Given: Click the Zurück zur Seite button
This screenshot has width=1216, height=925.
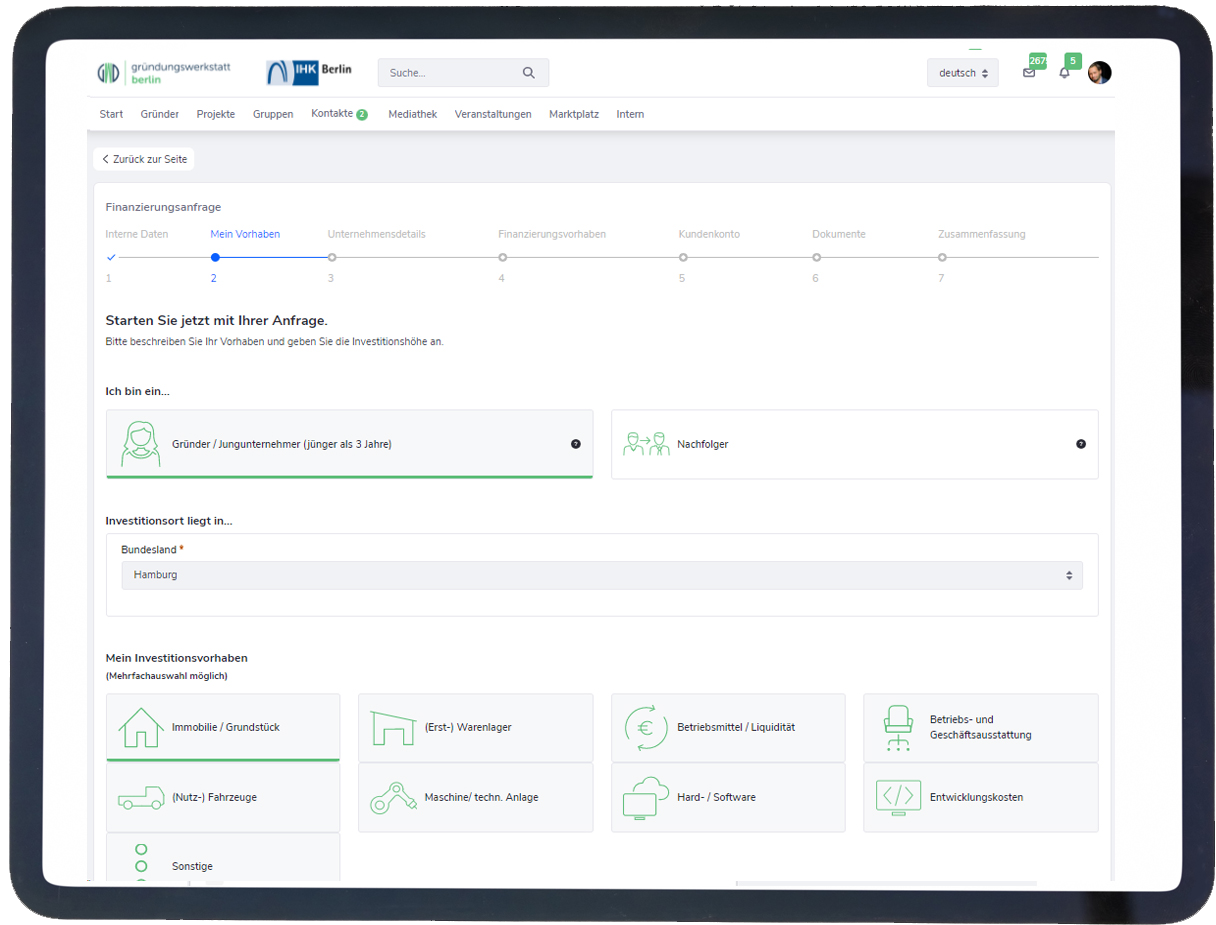Looking at the screenshot, I should pos(144,159).
